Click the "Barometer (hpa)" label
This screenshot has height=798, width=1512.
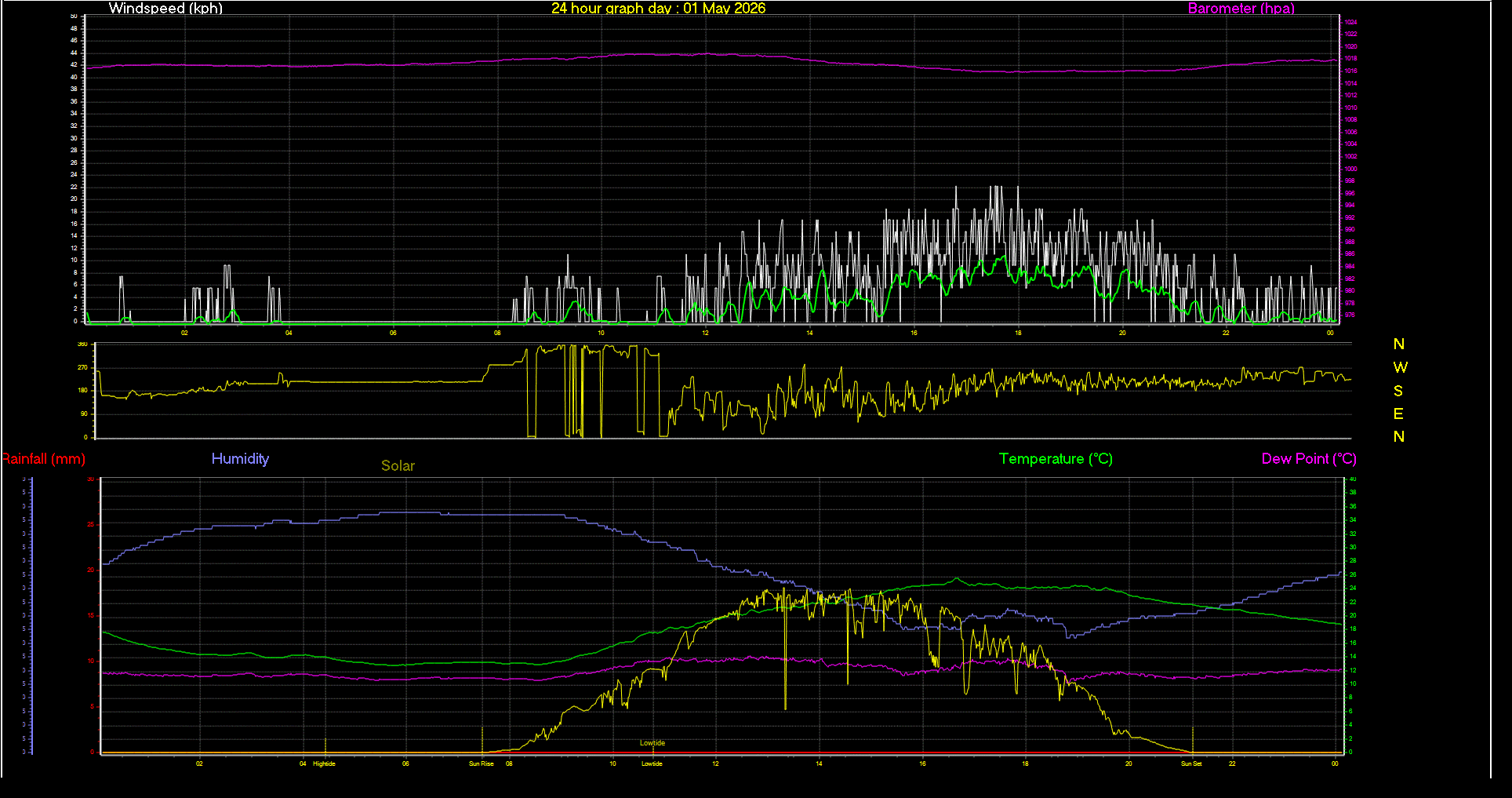(x=1241, y=9)
